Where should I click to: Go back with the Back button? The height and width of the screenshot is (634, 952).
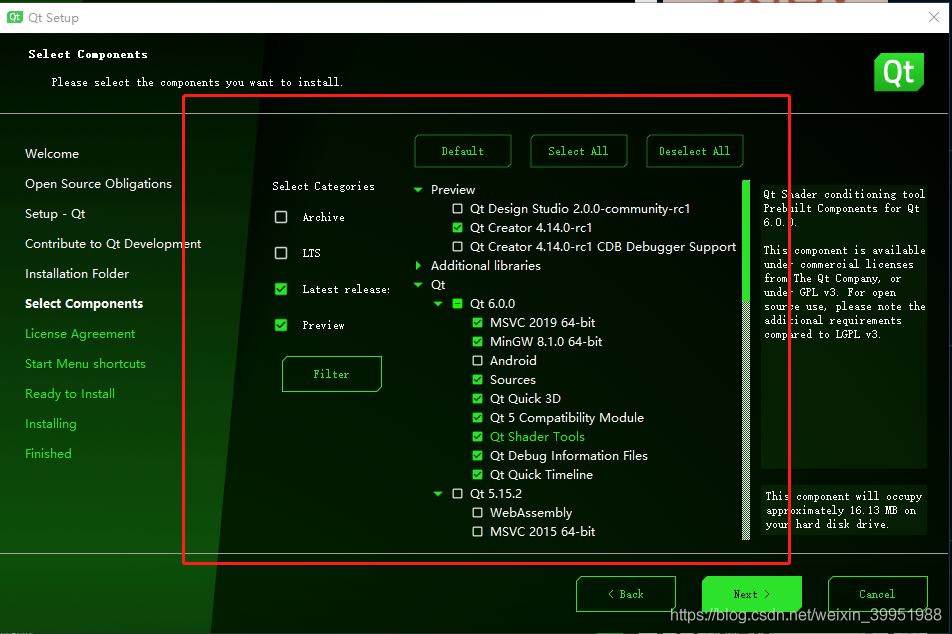pos(626,594)
